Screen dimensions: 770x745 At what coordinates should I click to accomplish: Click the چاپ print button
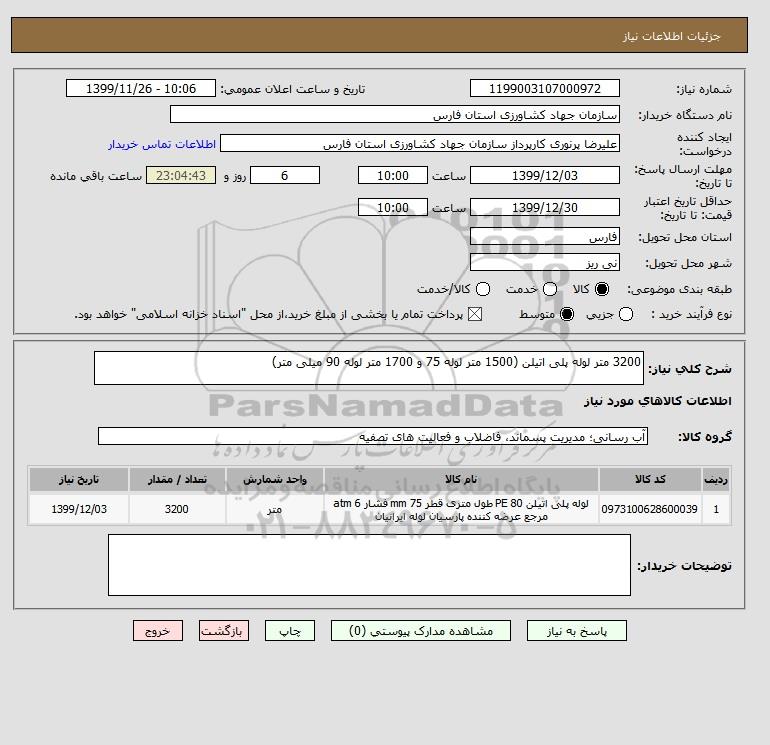[290, 631]
